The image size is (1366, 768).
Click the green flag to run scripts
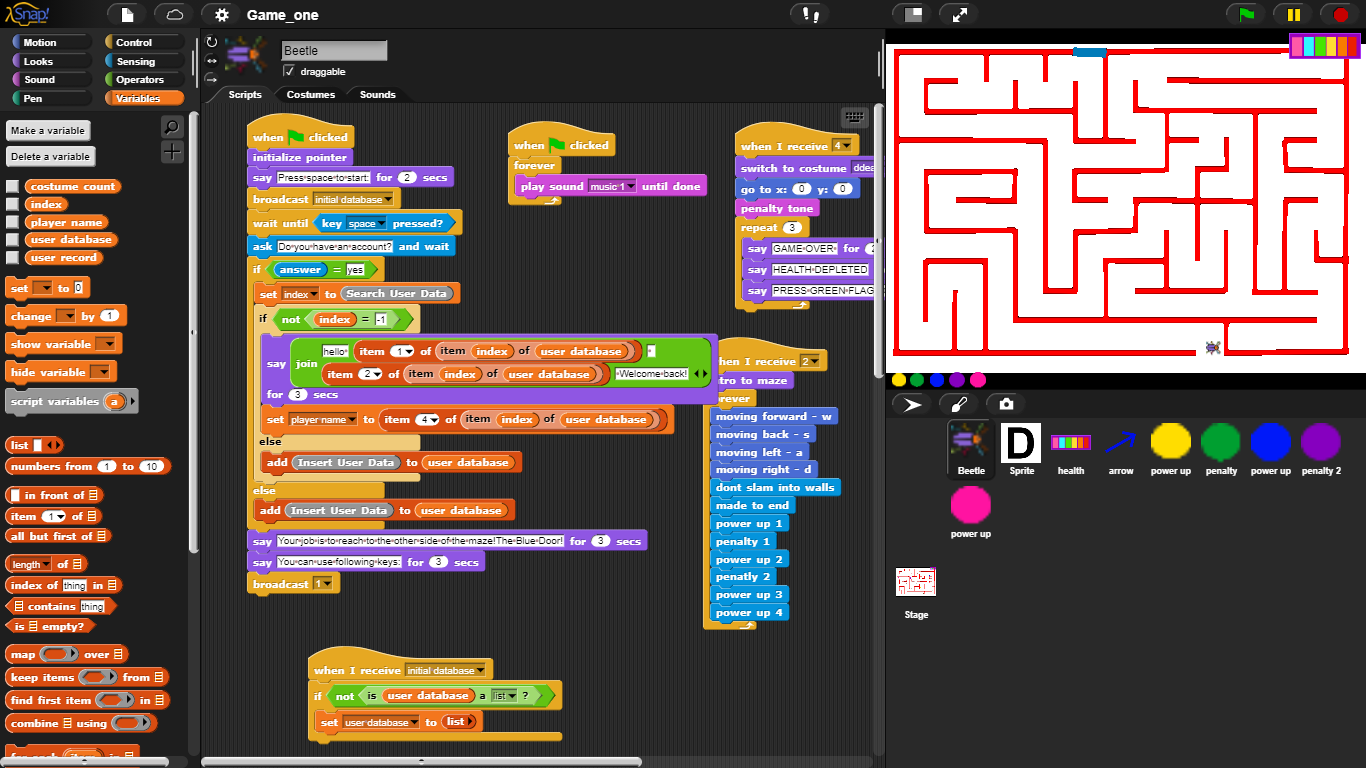[1247, 14]
